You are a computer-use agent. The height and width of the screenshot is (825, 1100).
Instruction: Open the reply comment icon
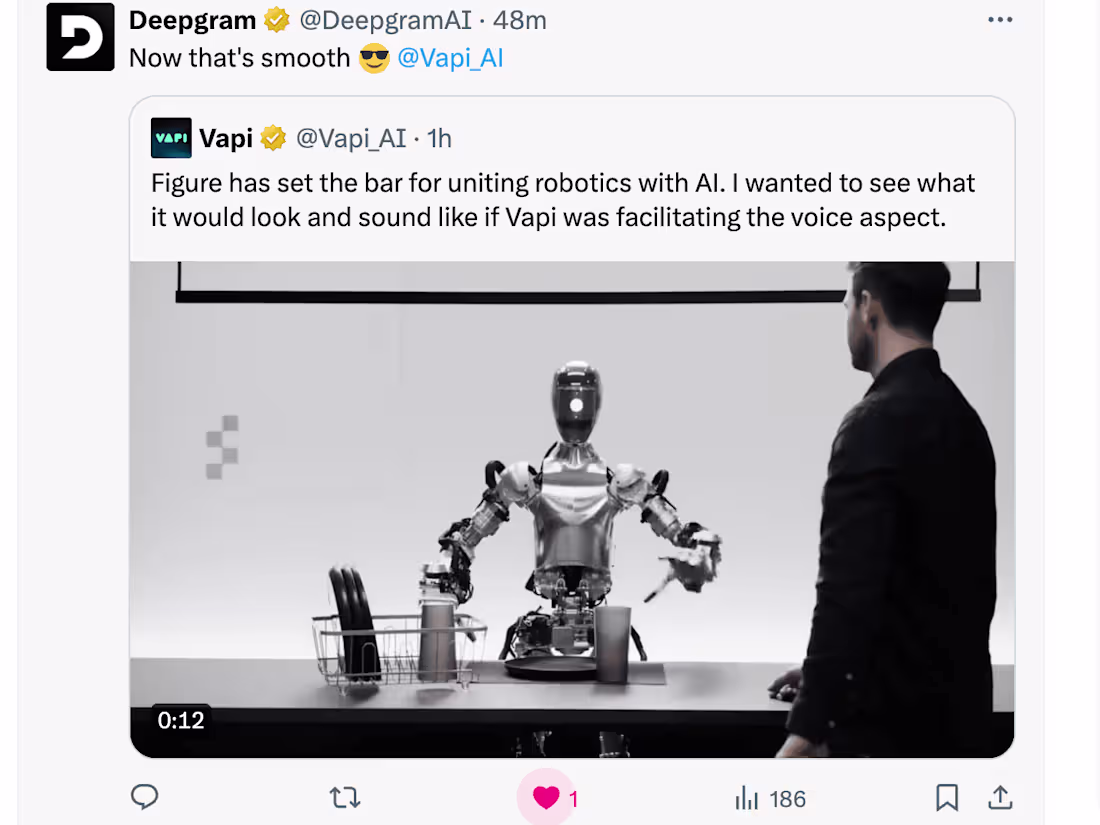[145, 797]
